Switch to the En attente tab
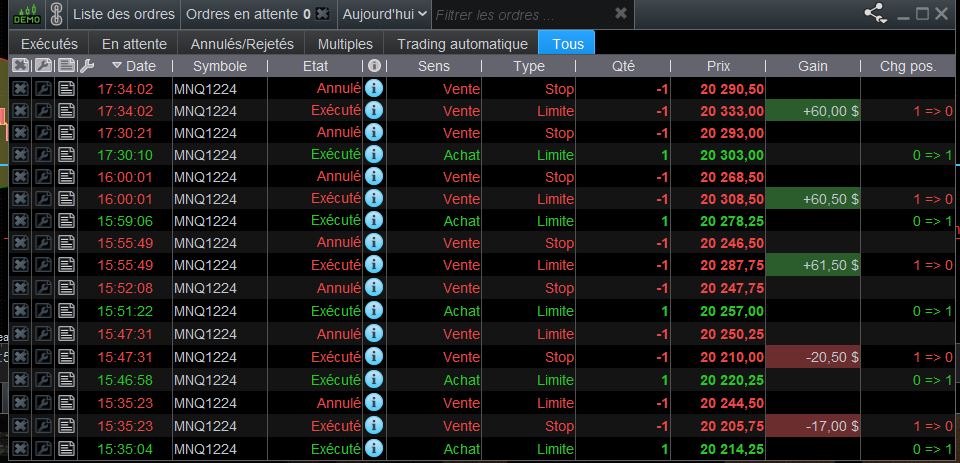This screenshot has width=960, height=463. 134,44
